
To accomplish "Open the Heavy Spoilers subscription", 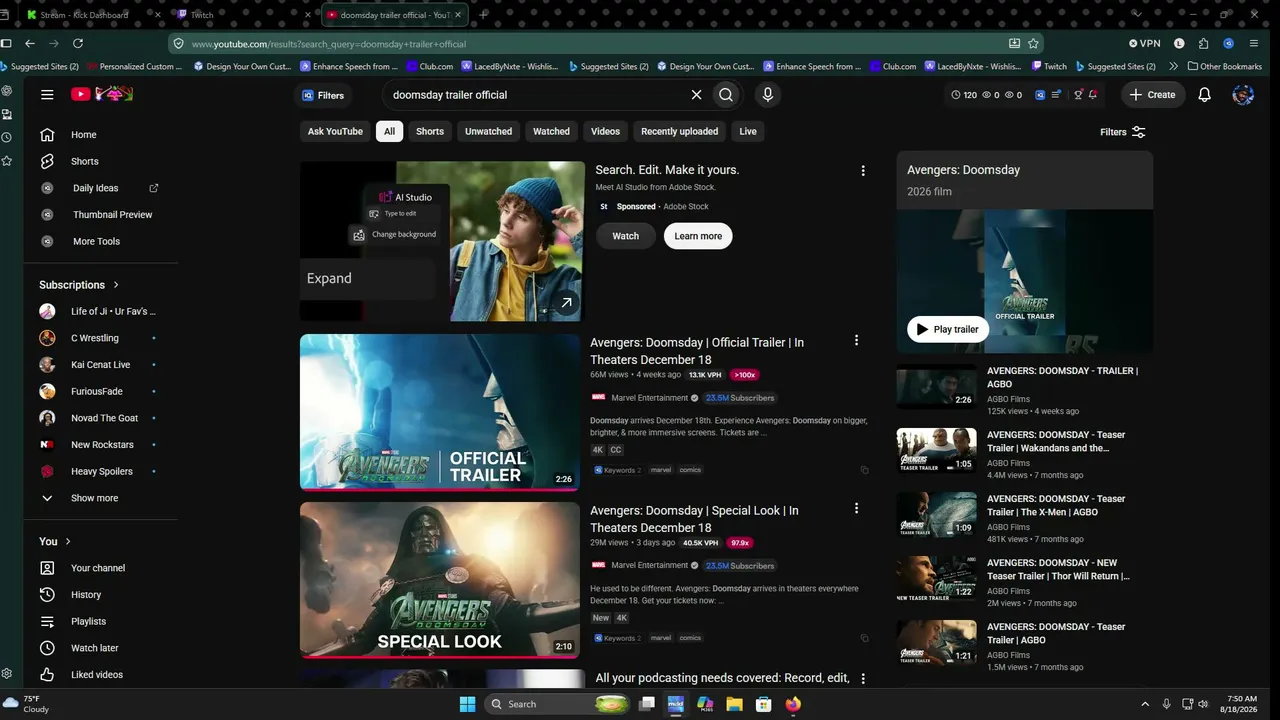I will (x=100, y=471).
